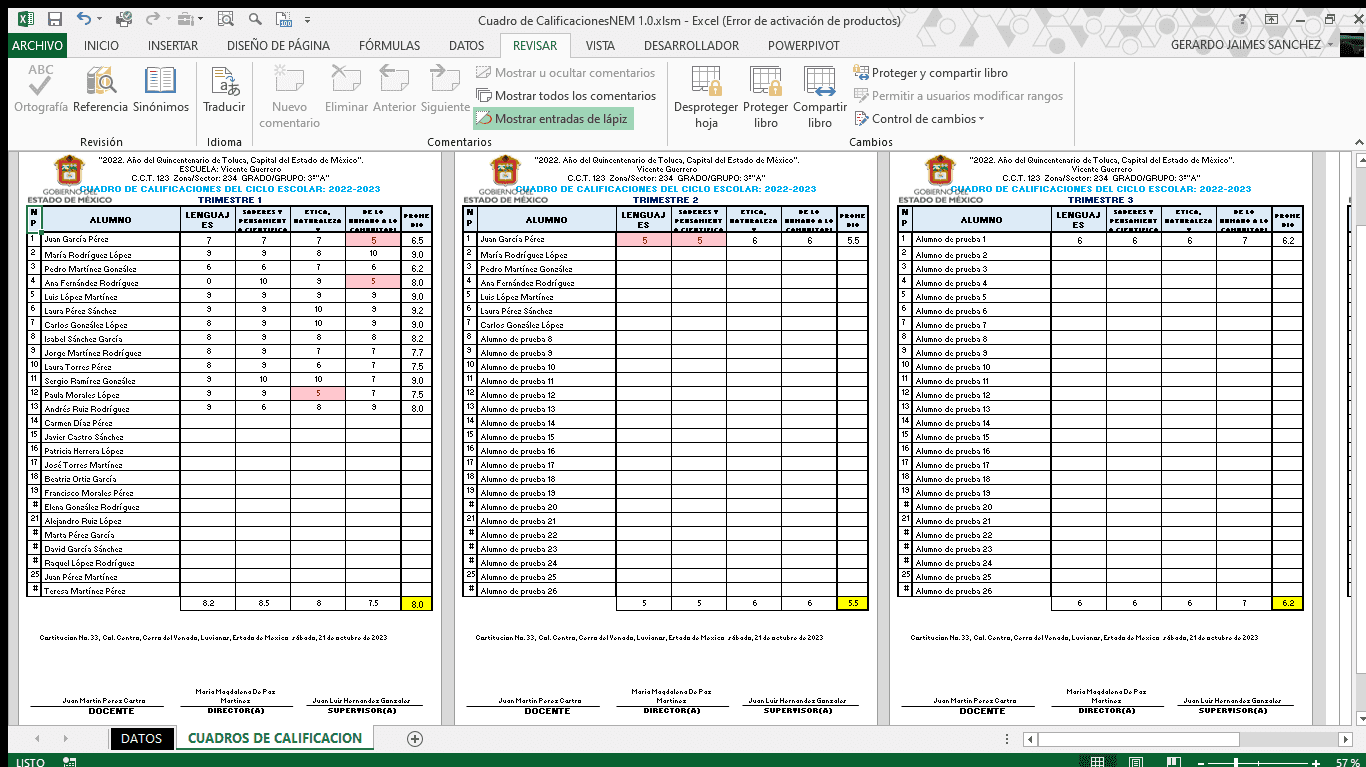Add a new sheet with the plus button
Viewport: 1366px width, 767px height.
coord(415,739)
